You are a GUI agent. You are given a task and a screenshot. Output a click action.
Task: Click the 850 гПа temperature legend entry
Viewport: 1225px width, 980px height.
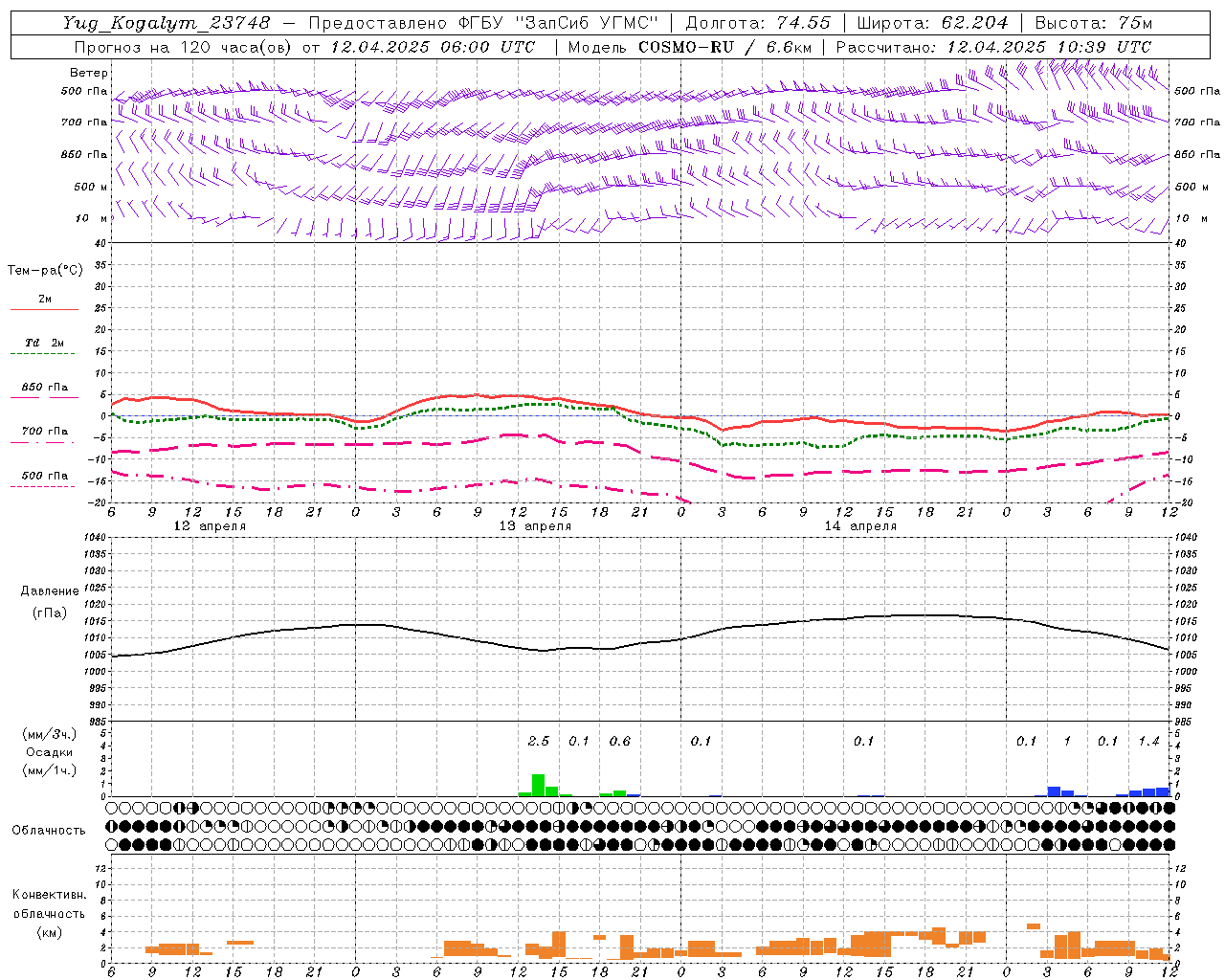coord(45,388)
